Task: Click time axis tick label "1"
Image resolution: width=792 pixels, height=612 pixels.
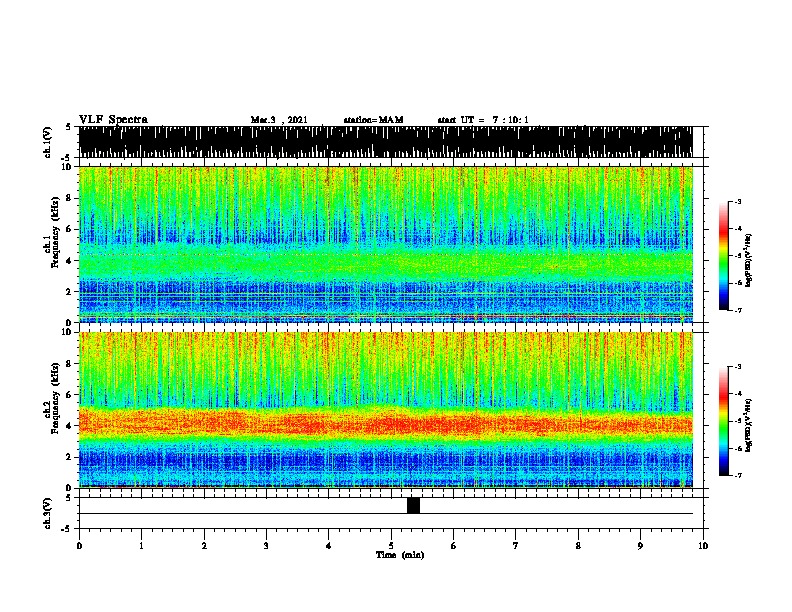Action: [x=141, y=546]
